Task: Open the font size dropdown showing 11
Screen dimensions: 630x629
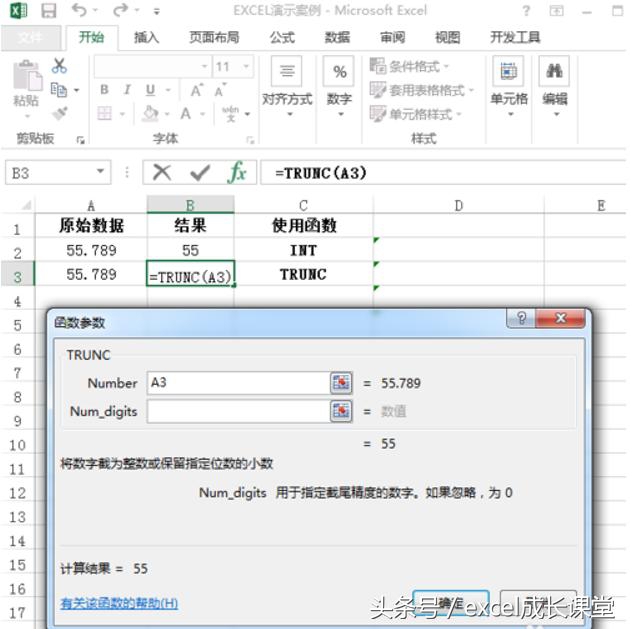Action: [246, 66]
